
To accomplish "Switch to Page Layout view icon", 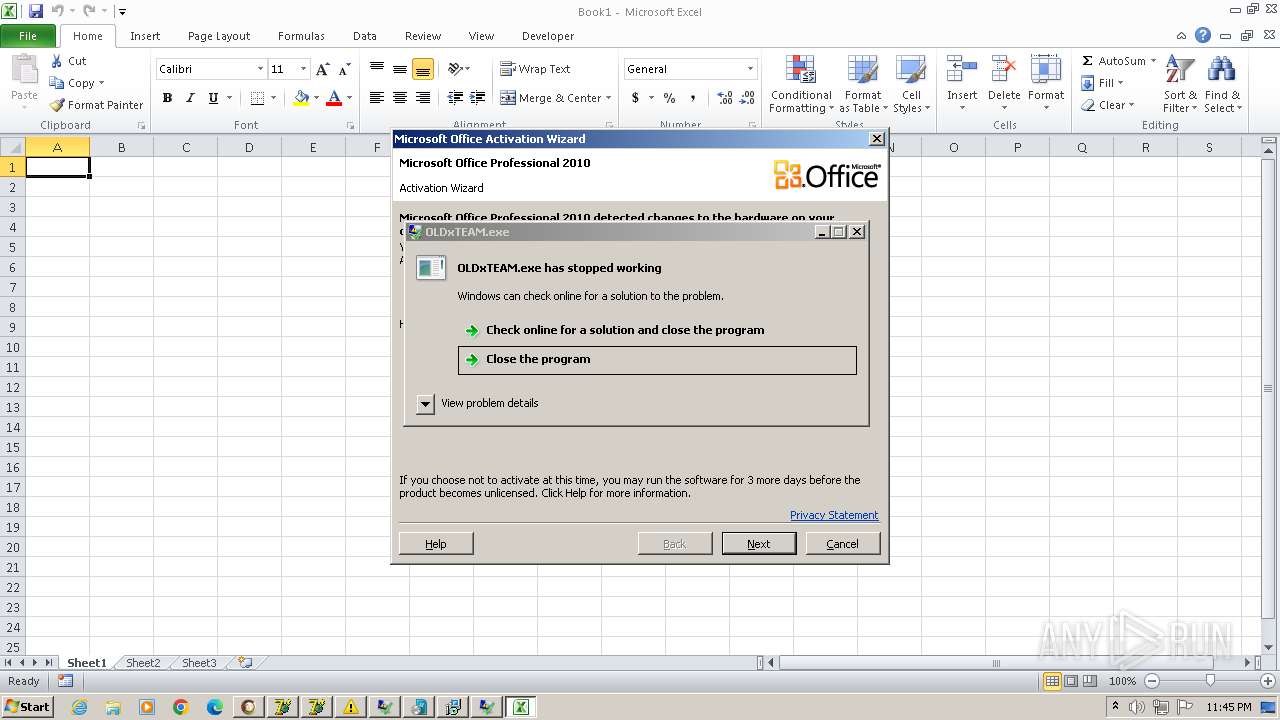I will click(1071, 681).
